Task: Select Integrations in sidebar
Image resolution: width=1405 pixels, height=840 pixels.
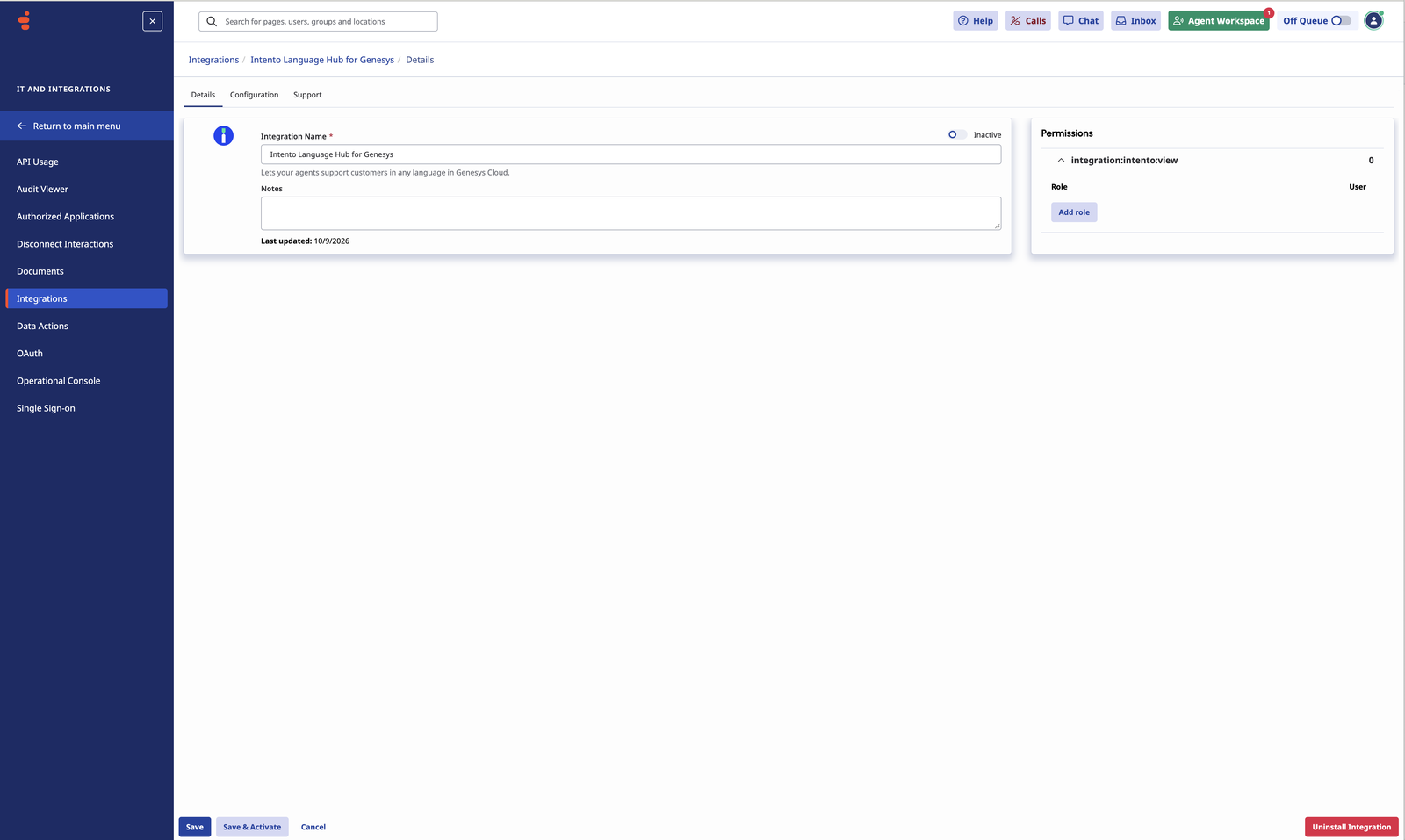Action: pos(86,298)
